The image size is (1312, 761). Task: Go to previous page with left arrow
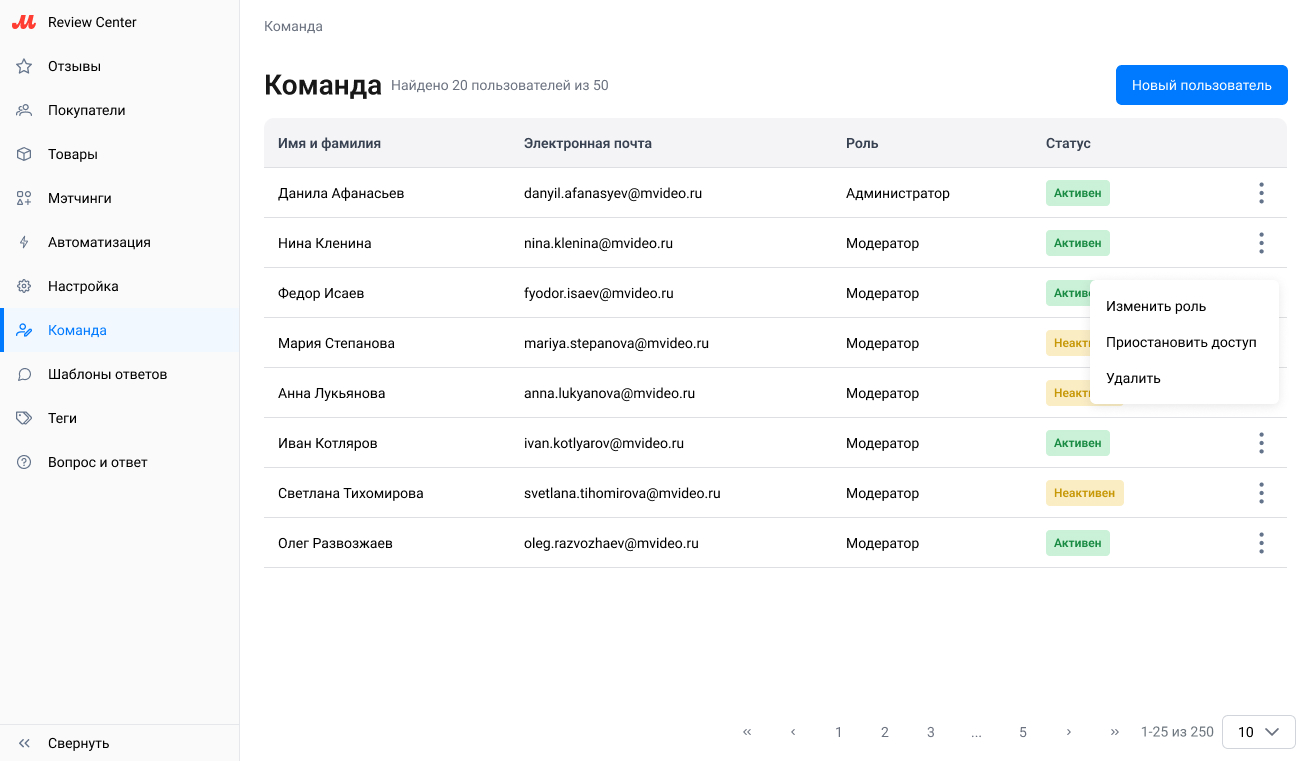[793, 732]
